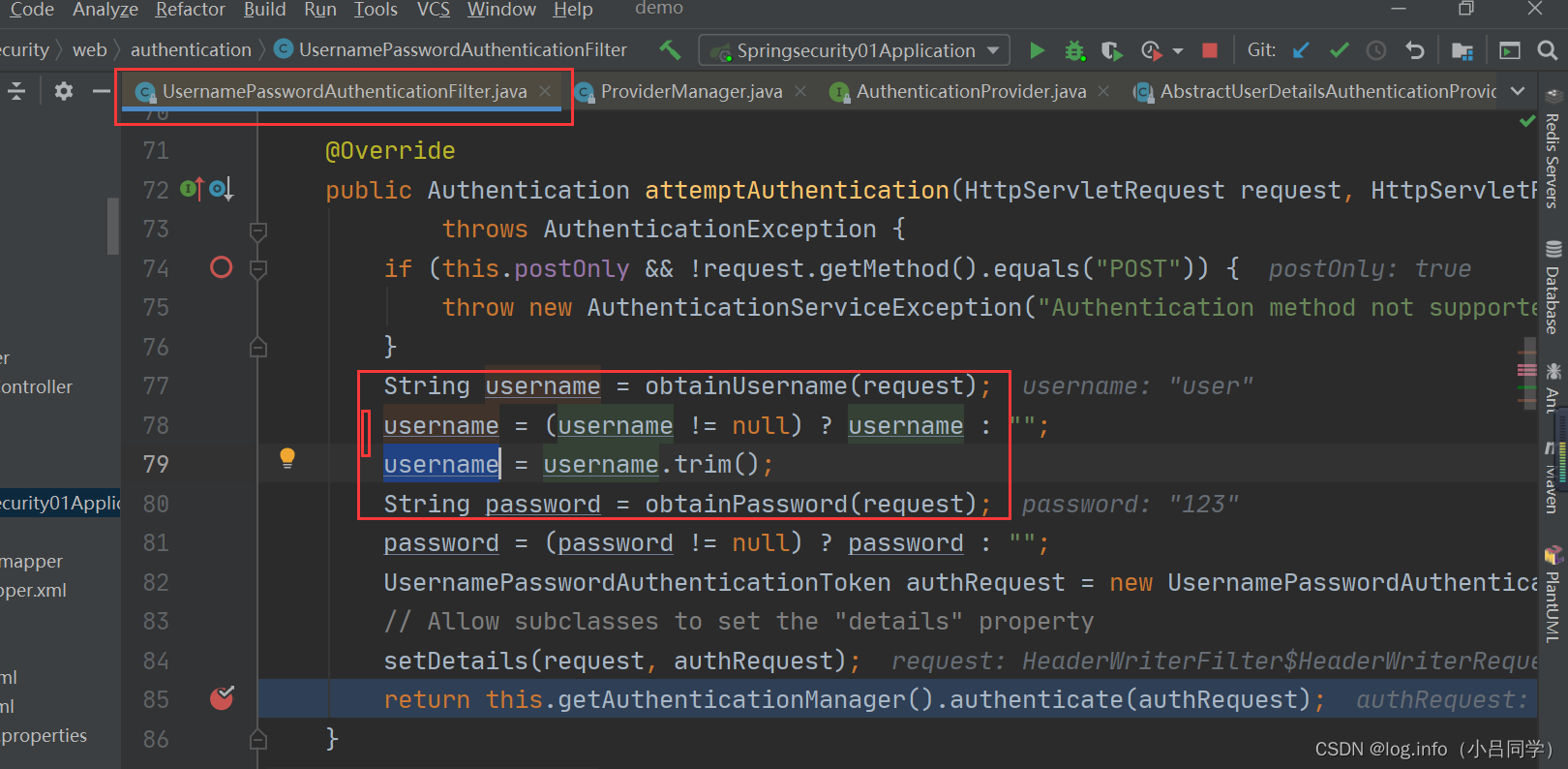1568x769 pixels.
Task: Run with coverage shield icon
Action: [x=1111, y=50]
